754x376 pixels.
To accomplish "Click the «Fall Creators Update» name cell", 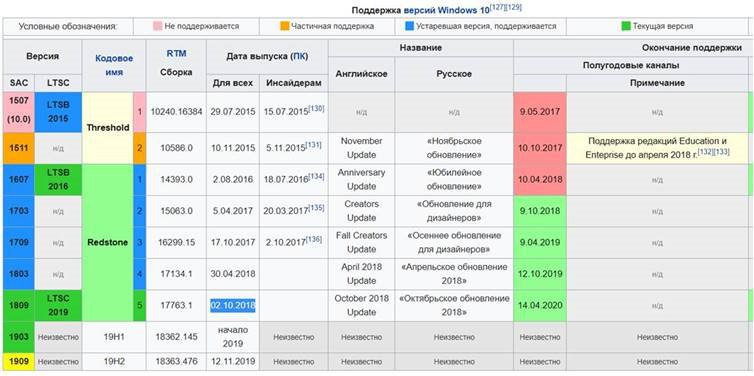I will tap(361, 242).
